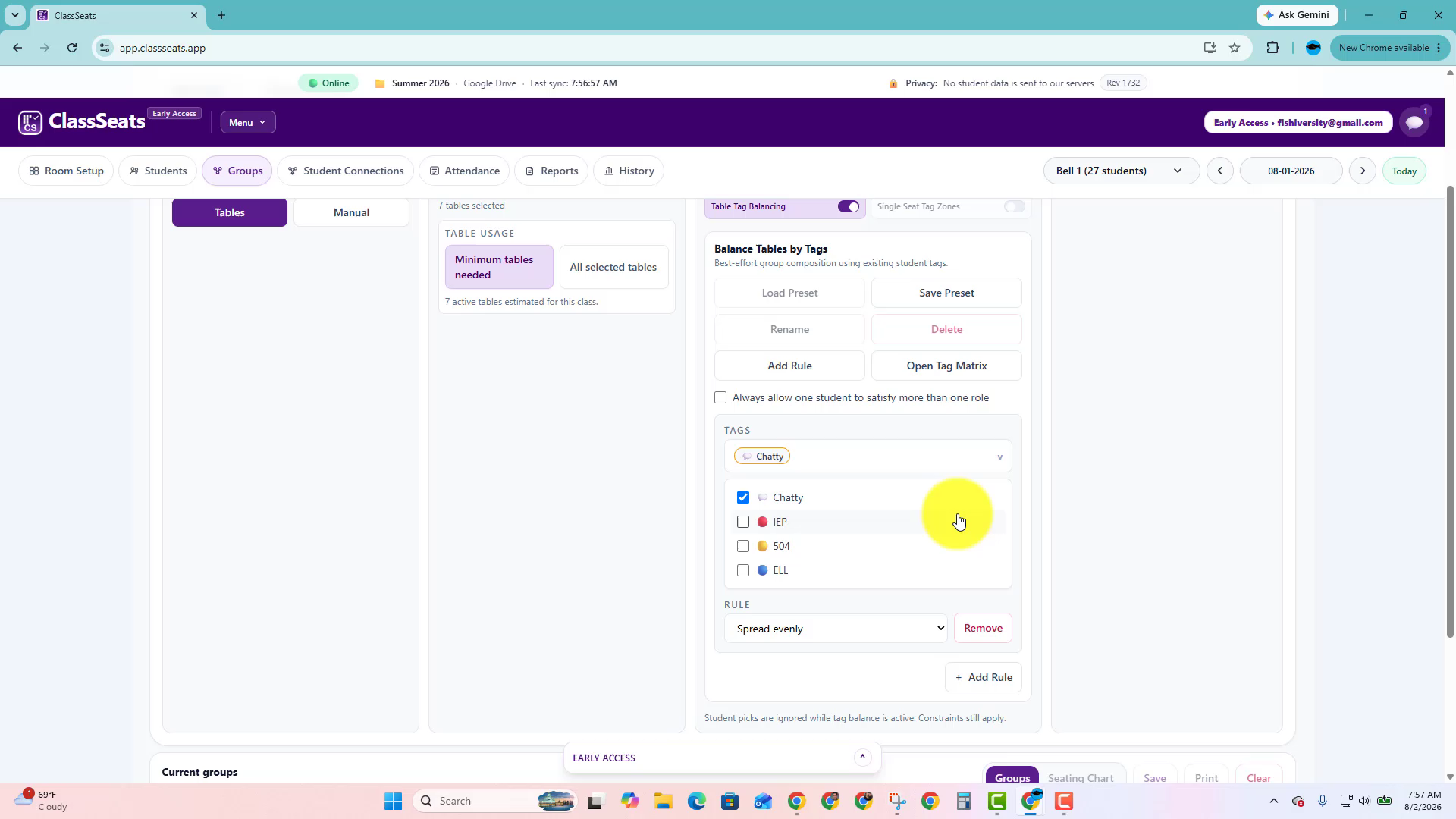Open the Bell 1 (27 students) class dropdown

[1122, 171]
